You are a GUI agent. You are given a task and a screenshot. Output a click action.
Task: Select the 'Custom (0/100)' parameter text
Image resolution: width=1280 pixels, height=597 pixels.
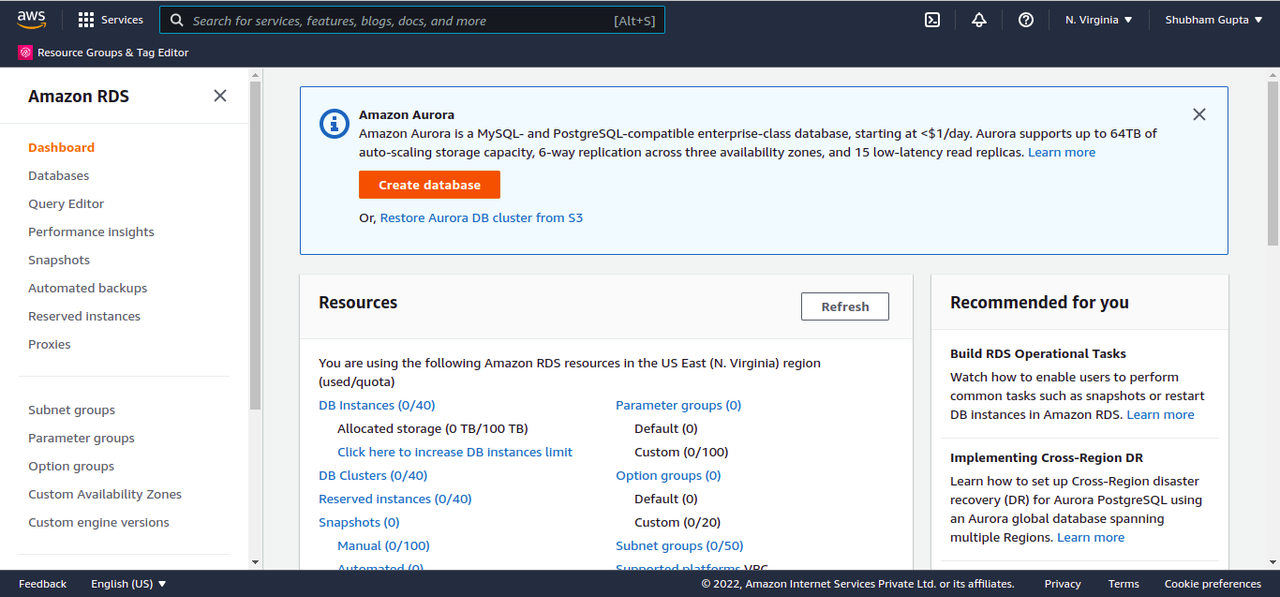click(681, 452)
